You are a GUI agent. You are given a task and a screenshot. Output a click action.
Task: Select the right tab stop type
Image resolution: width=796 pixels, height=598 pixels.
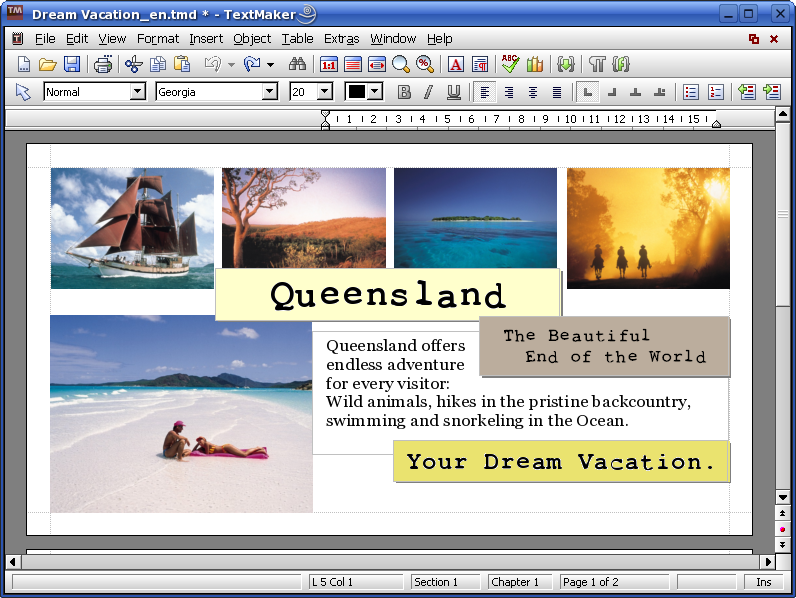pyautogui.click(x=612, y=92)
